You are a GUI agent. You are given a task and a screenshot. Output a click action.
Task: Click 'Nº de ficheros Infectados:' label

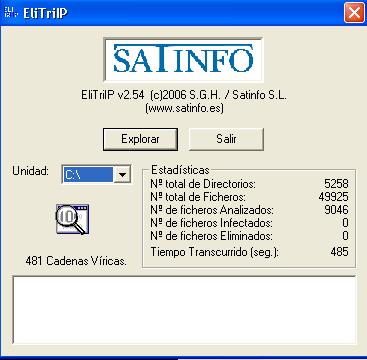[211, 223]
